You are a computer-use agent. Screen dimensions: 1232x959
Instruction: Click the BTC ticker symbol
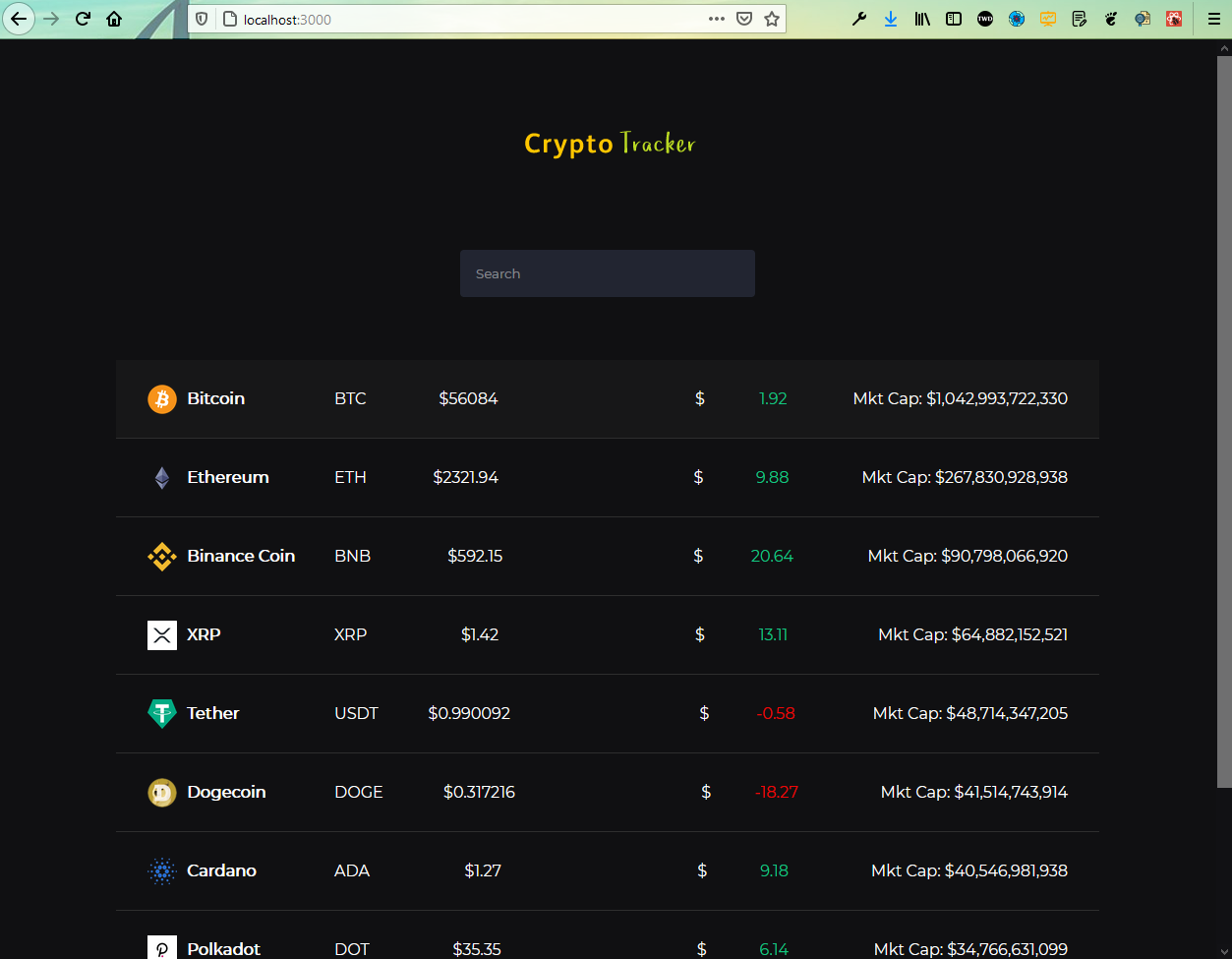pyautogui.click(x=350, y=398)
